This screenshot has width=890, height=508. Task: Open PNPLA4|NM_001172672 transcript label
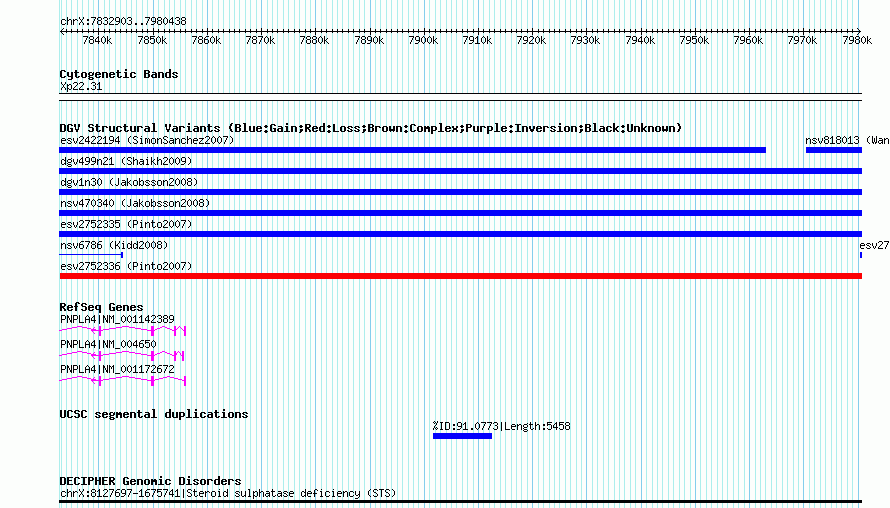tap(117, 369)
